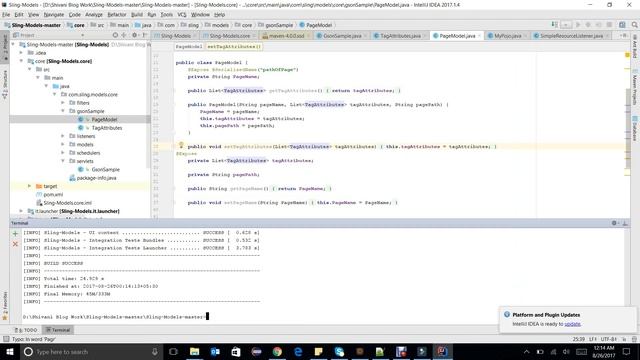Screen dimensions: 640x360
Task: Switch to TagAttributes.java editor tab
Action: (400, 36)
